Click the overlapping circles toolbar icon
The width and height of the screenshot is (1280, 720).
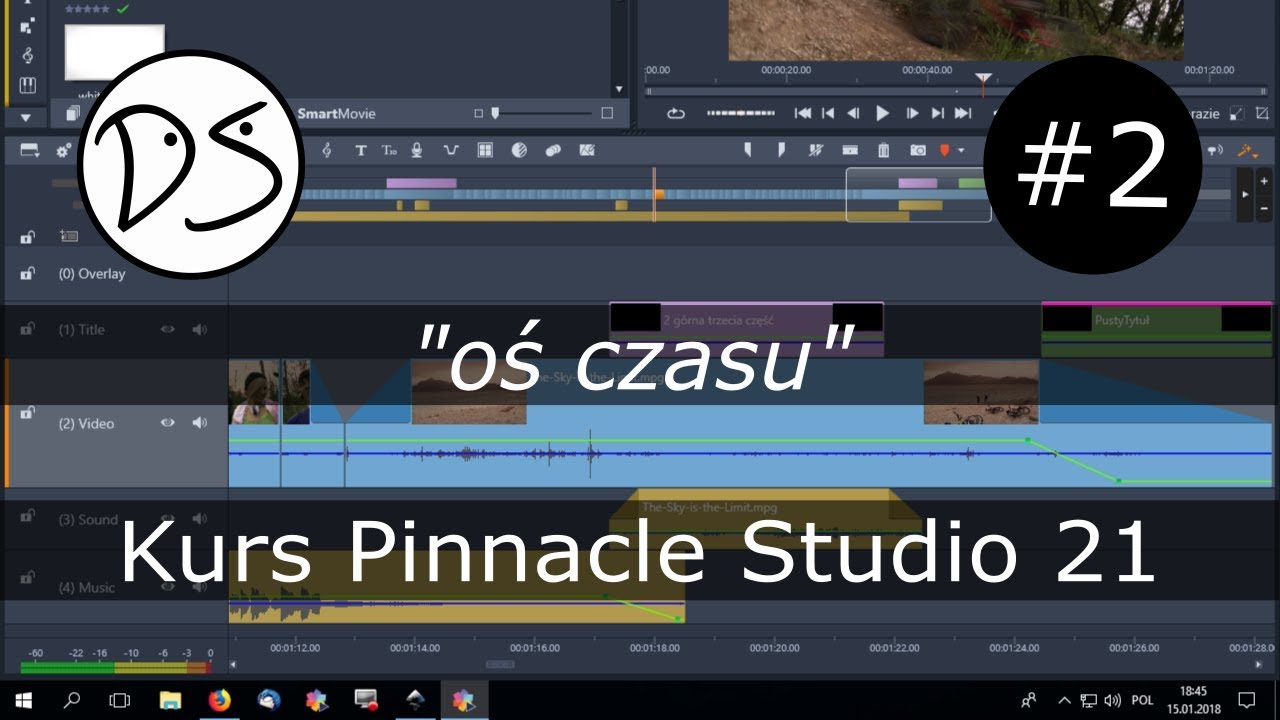click(553, 150)
